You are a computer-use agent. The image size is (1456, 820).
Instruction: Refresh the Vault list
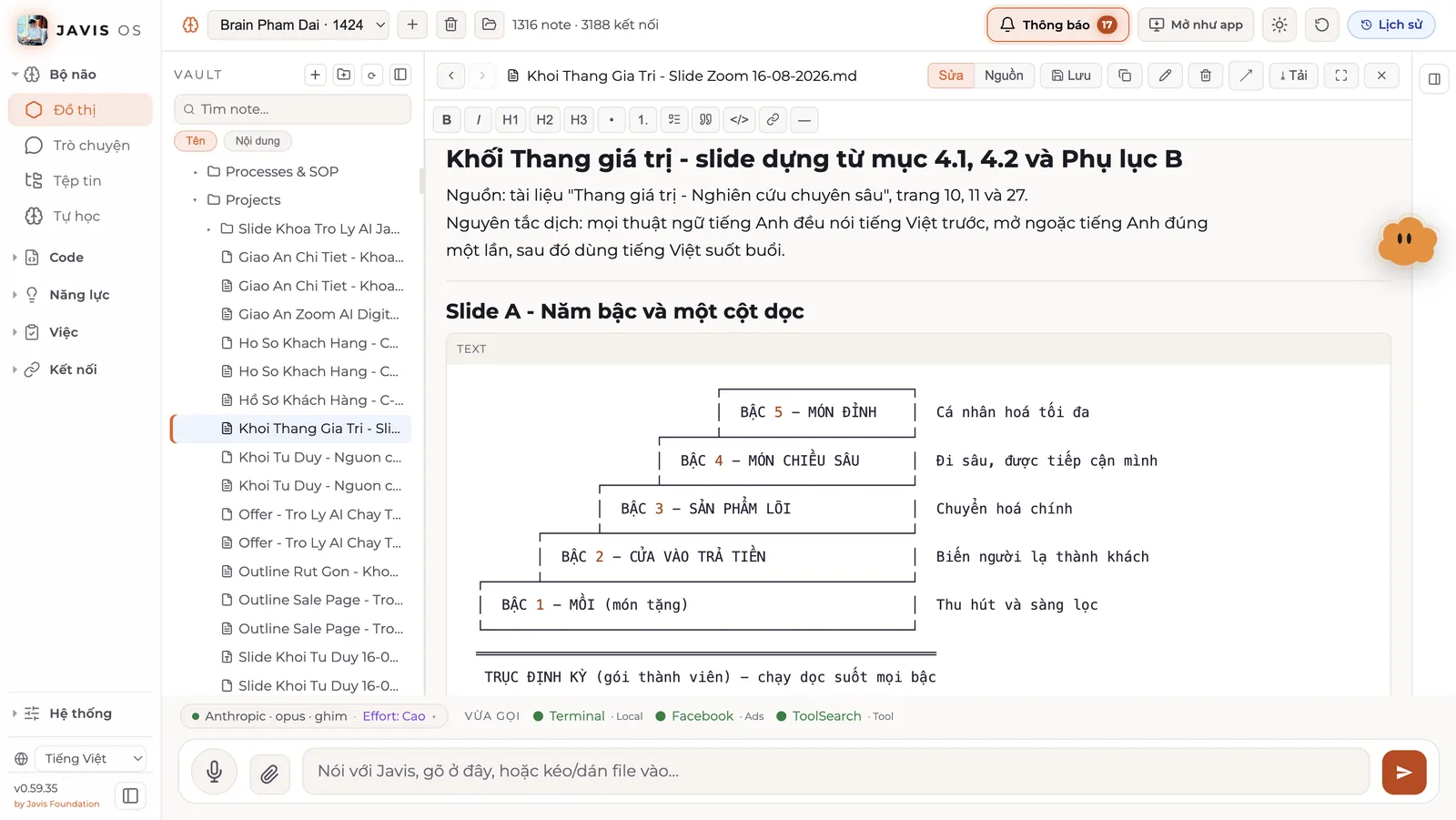point(371,75)
